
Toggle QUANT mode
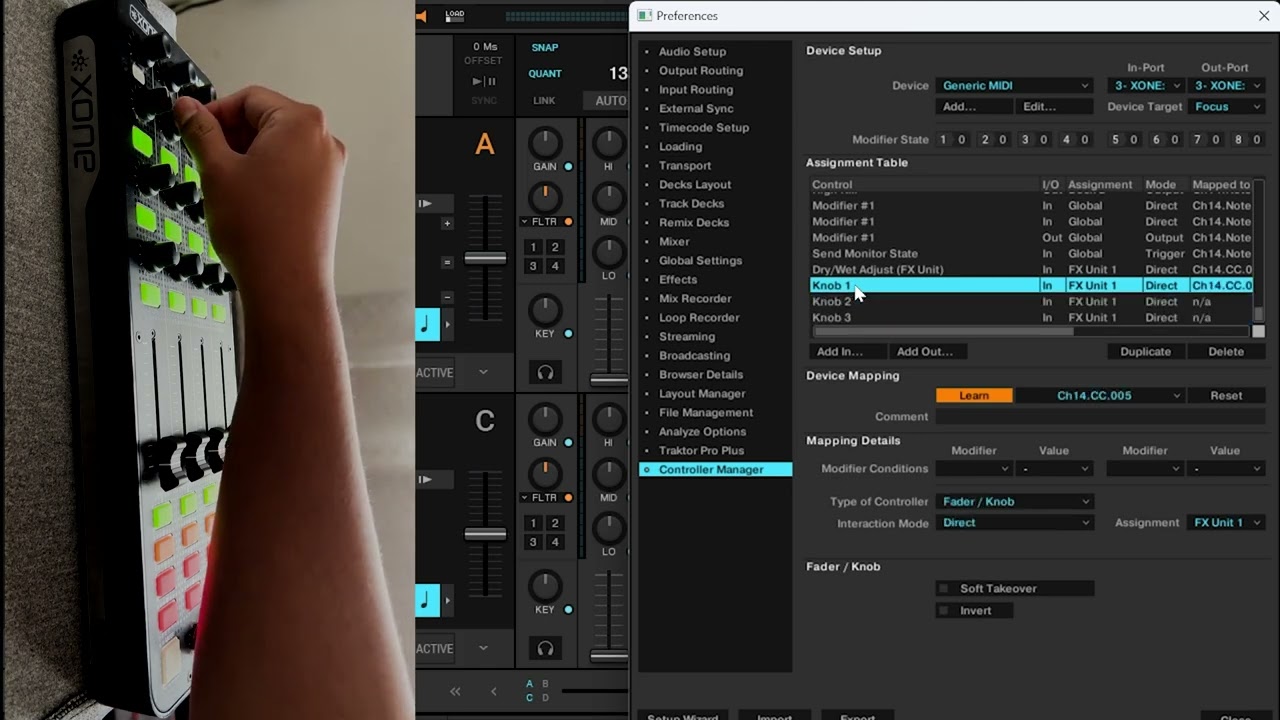coord(545,73)
